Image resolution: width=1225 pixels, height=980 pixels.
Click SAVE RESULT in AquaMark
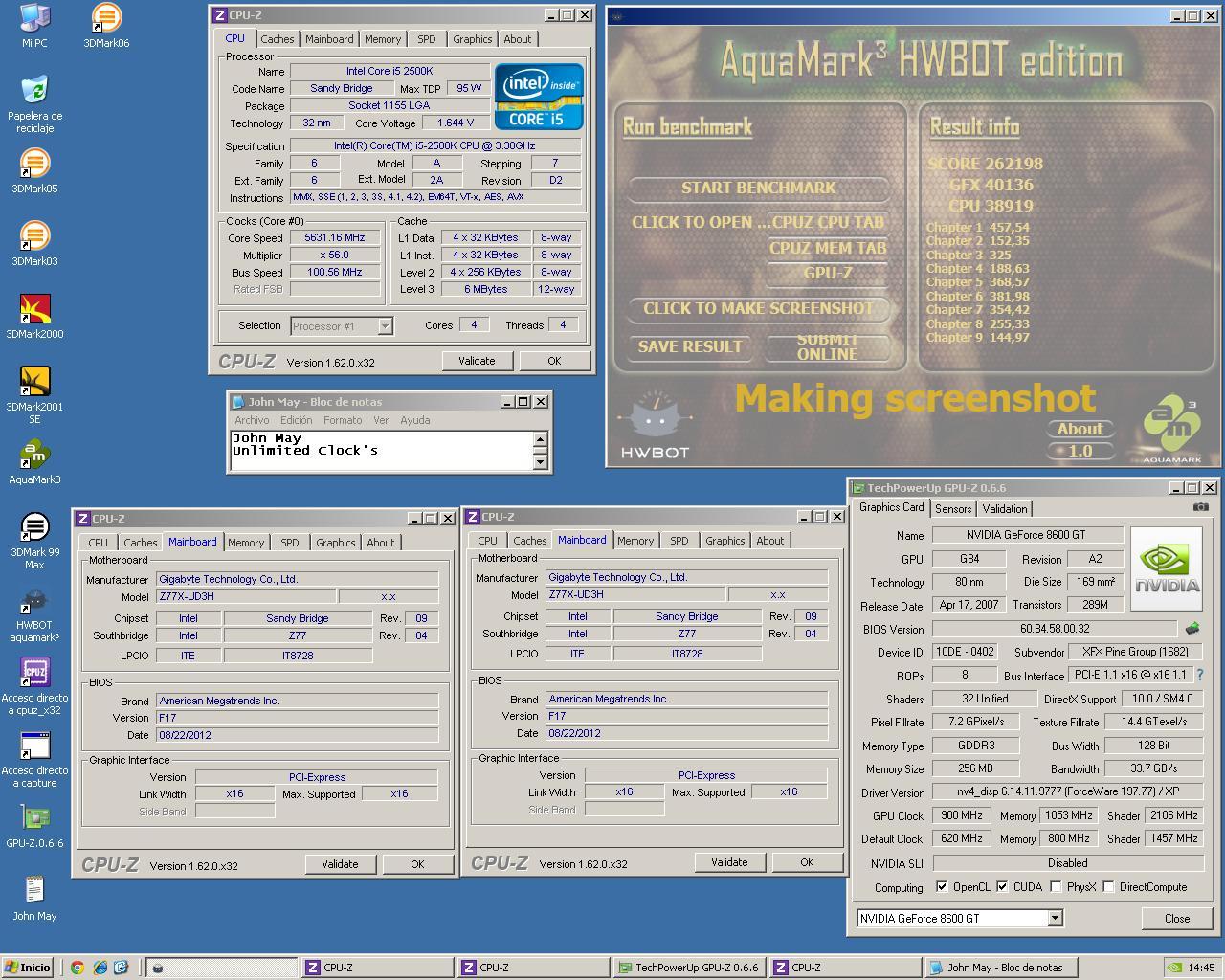pyautogui.click(x=690, y=346)
